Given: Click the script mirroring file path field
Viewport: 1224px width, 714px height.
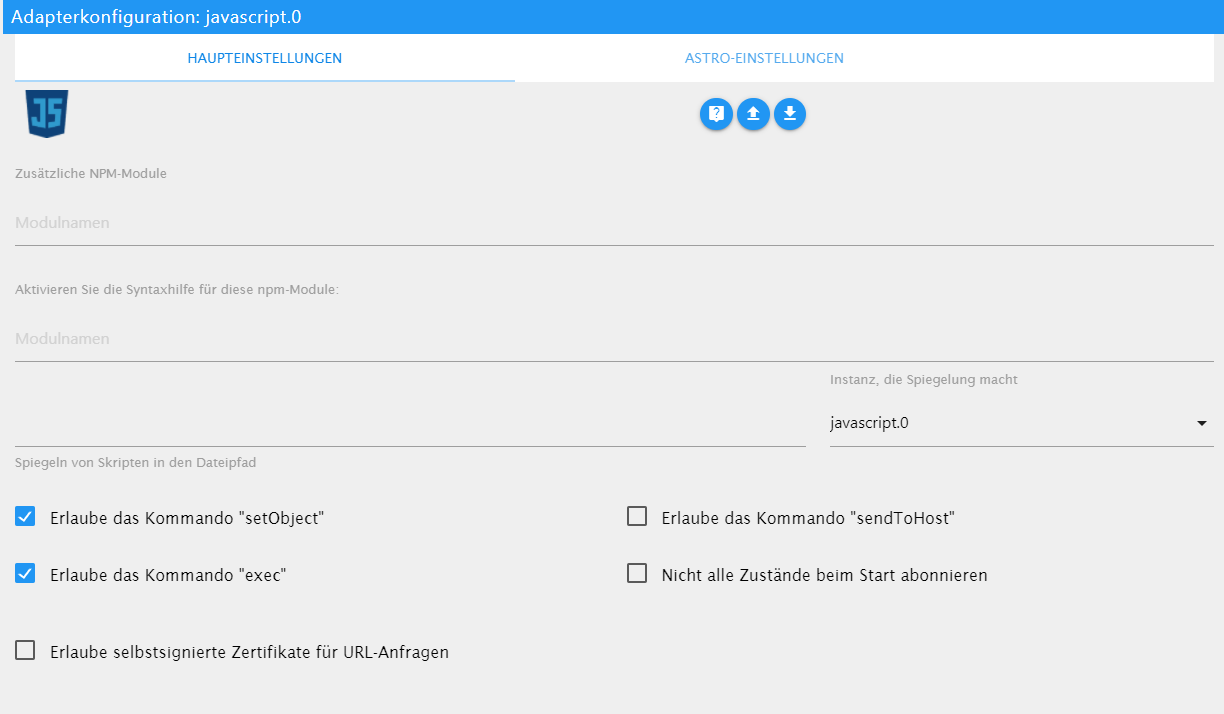Looking at the screenshot, I should coord(410,425).
